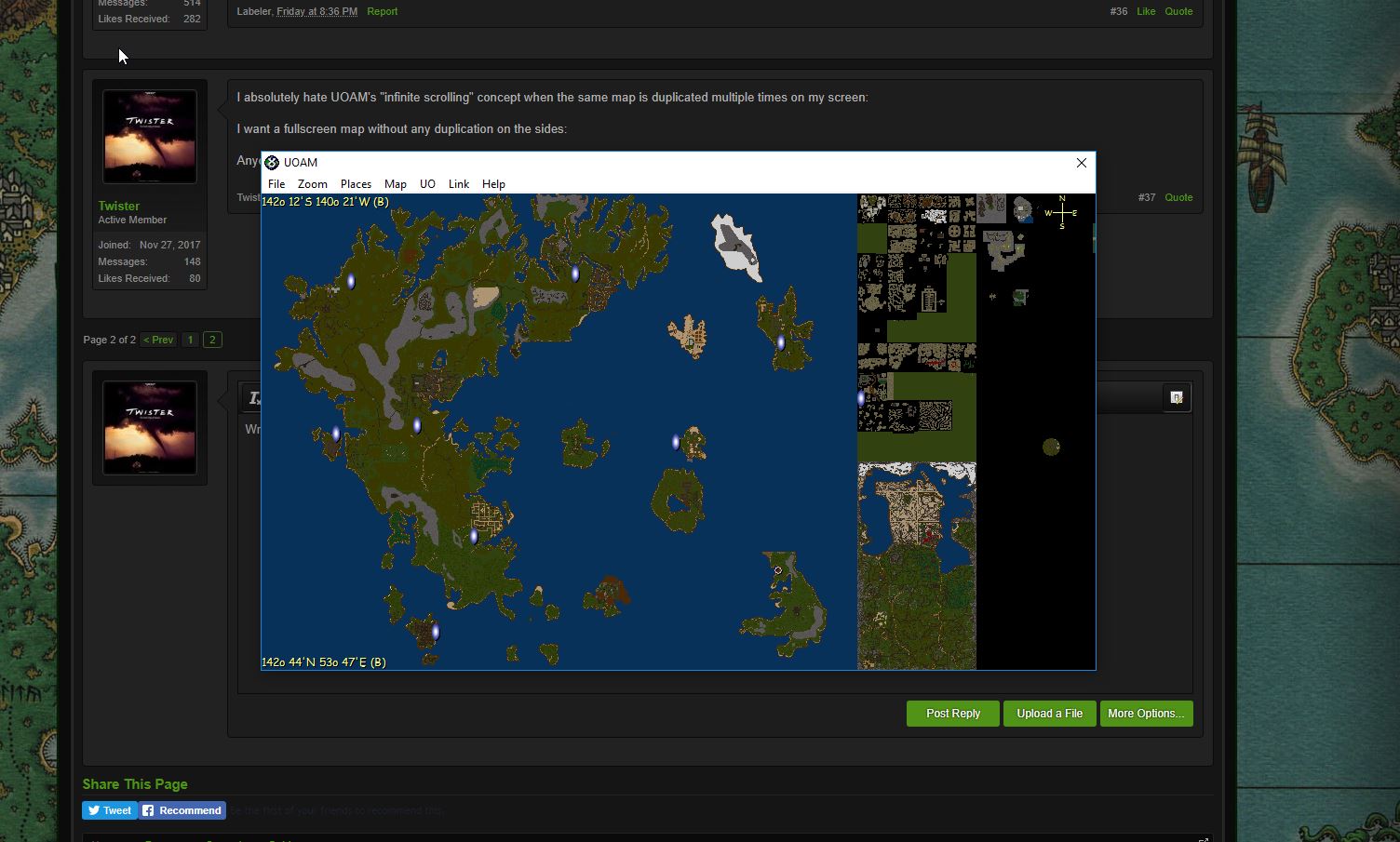The image size is (1400, 842).
Task: Go to previous page with < Prev
Action: point(158,340)
